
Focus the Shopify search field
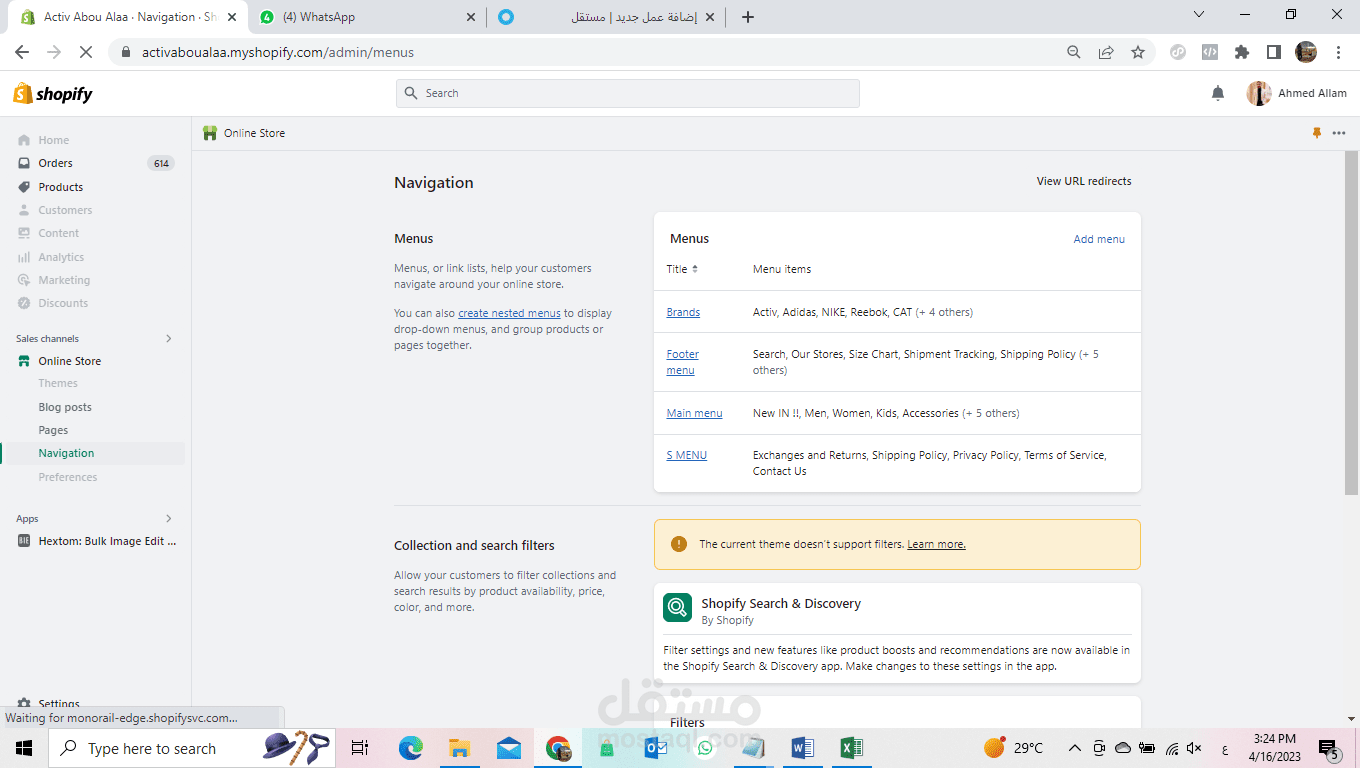pyautogui.click(x=628, y=93)
